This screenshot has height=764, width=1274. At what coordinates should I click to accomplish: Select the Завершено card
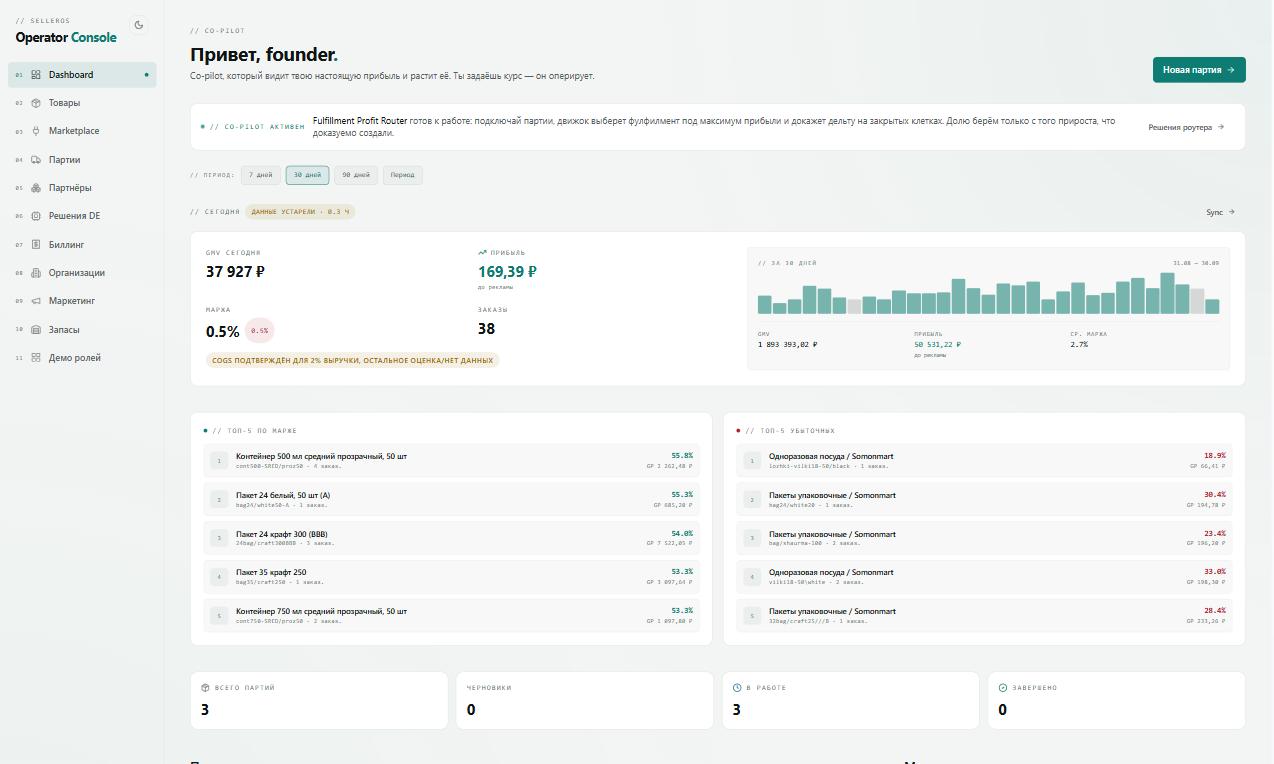[1117, 700]
